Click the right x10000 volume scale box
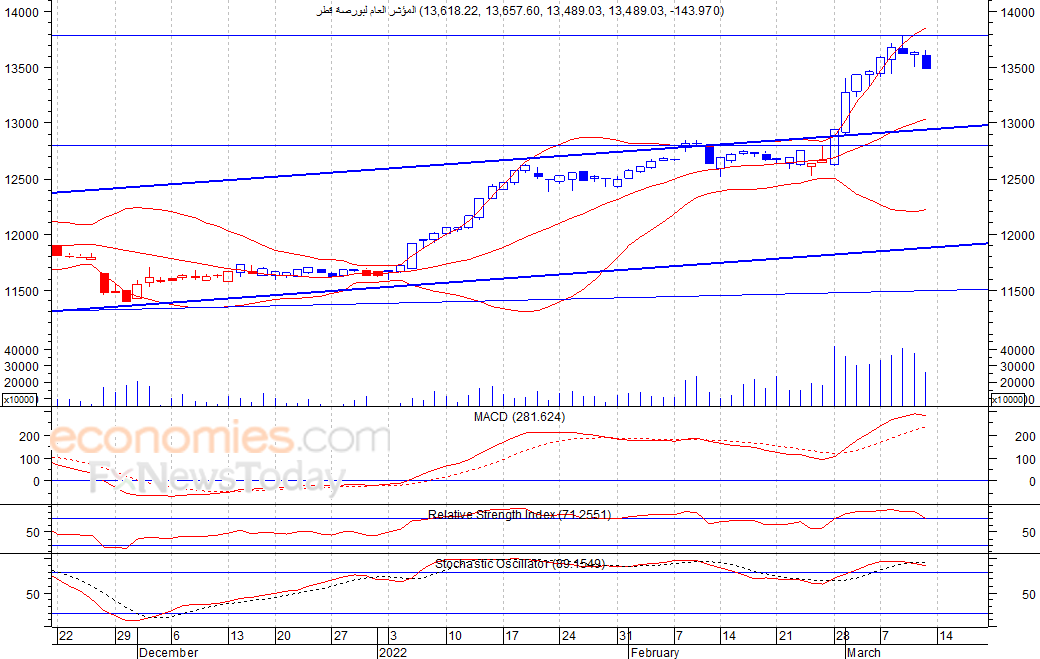 coord(1009,400)
